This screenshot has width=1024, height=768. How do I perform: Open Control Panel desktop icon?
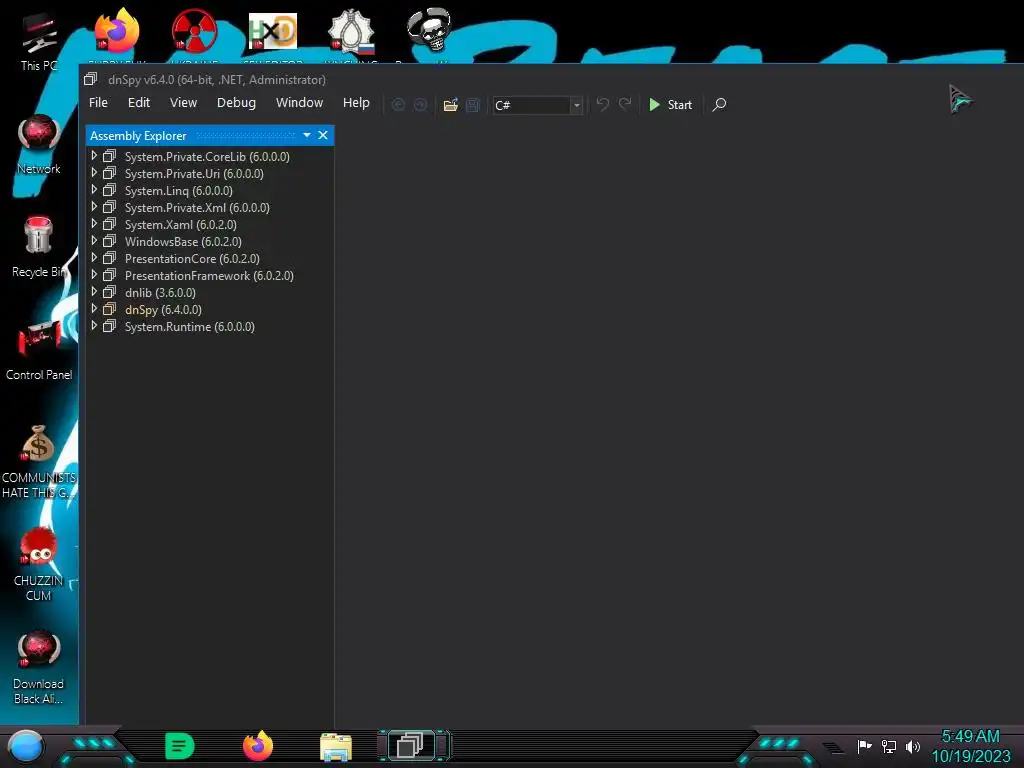[x=39, y=350]
